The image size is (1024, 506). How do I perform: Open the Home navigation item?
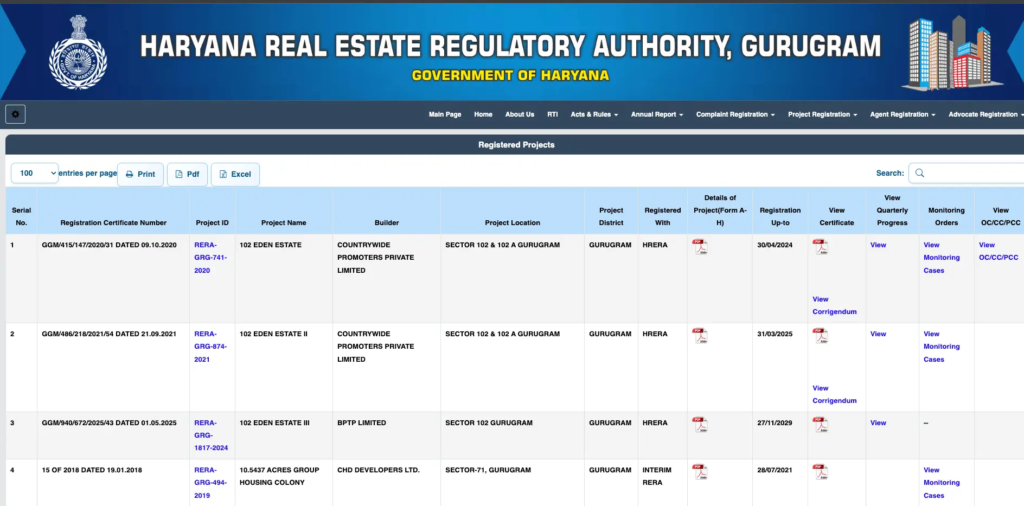pos(483,114)
